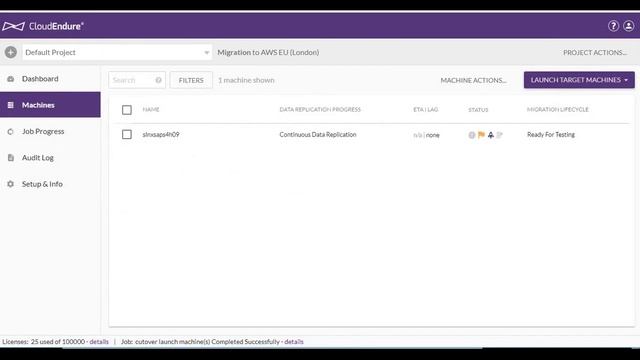
Task: Click the FILTERS button
Action: (x=191, y=80)
